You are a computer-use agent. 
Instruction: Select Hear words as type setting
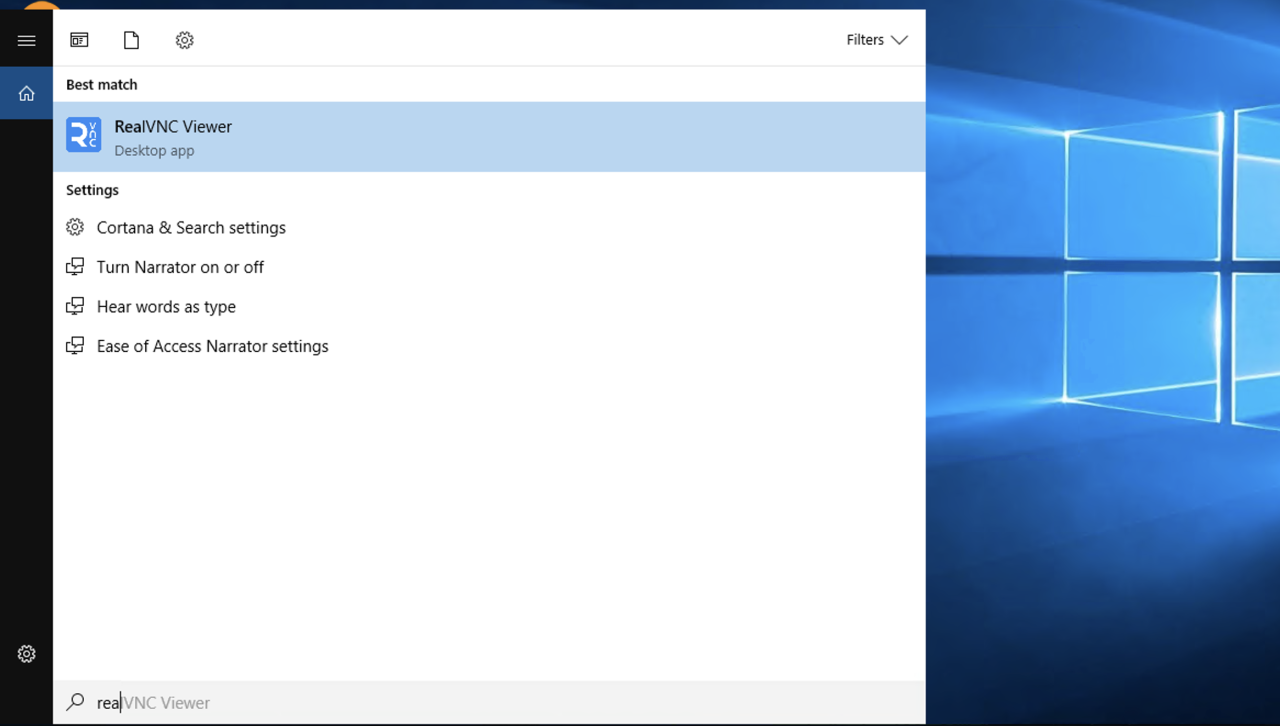tap(166, 307)
